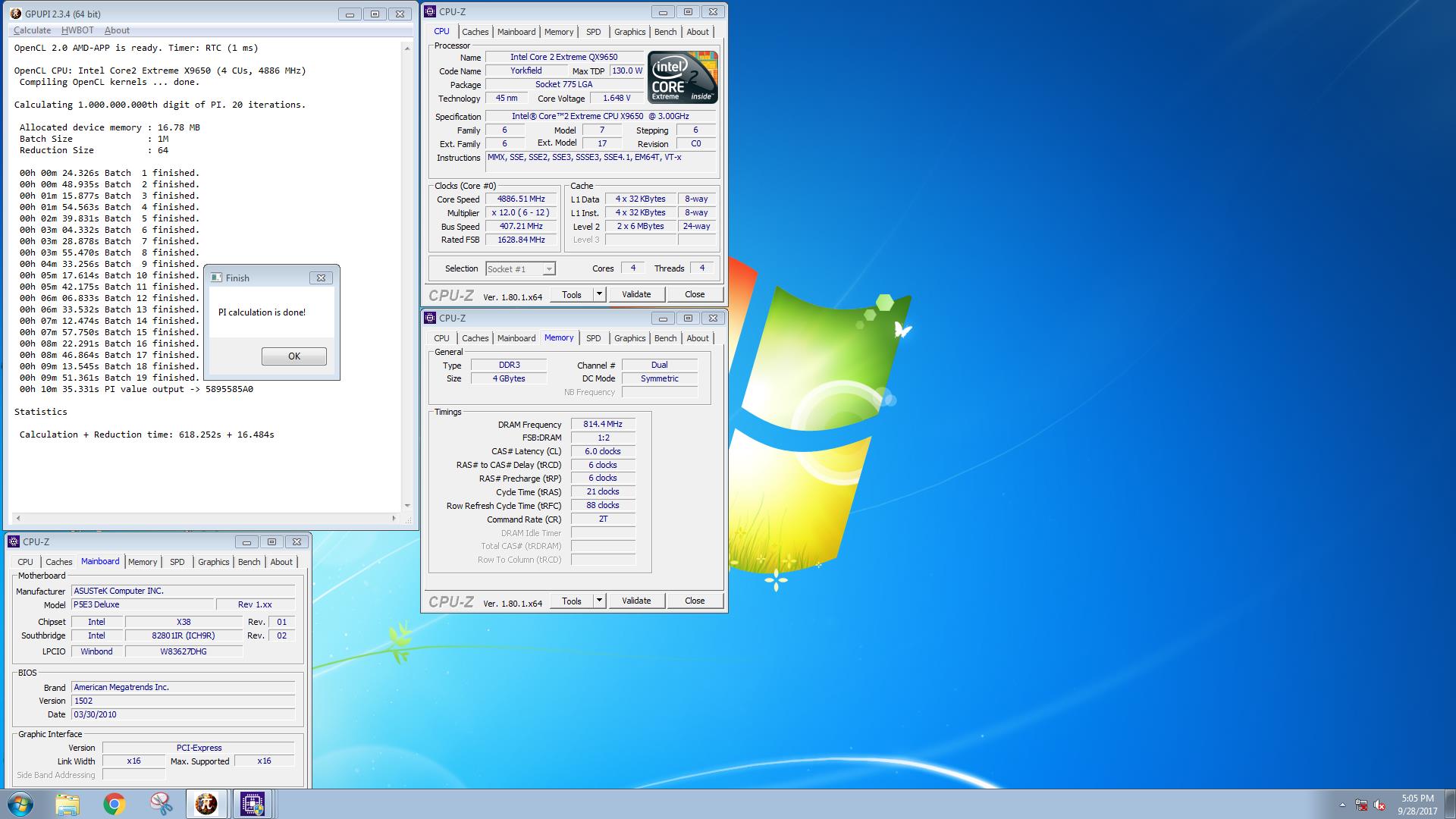1456x819 pixels.
Task: Click the taskbar clock and date
Action: (1417, 805)
